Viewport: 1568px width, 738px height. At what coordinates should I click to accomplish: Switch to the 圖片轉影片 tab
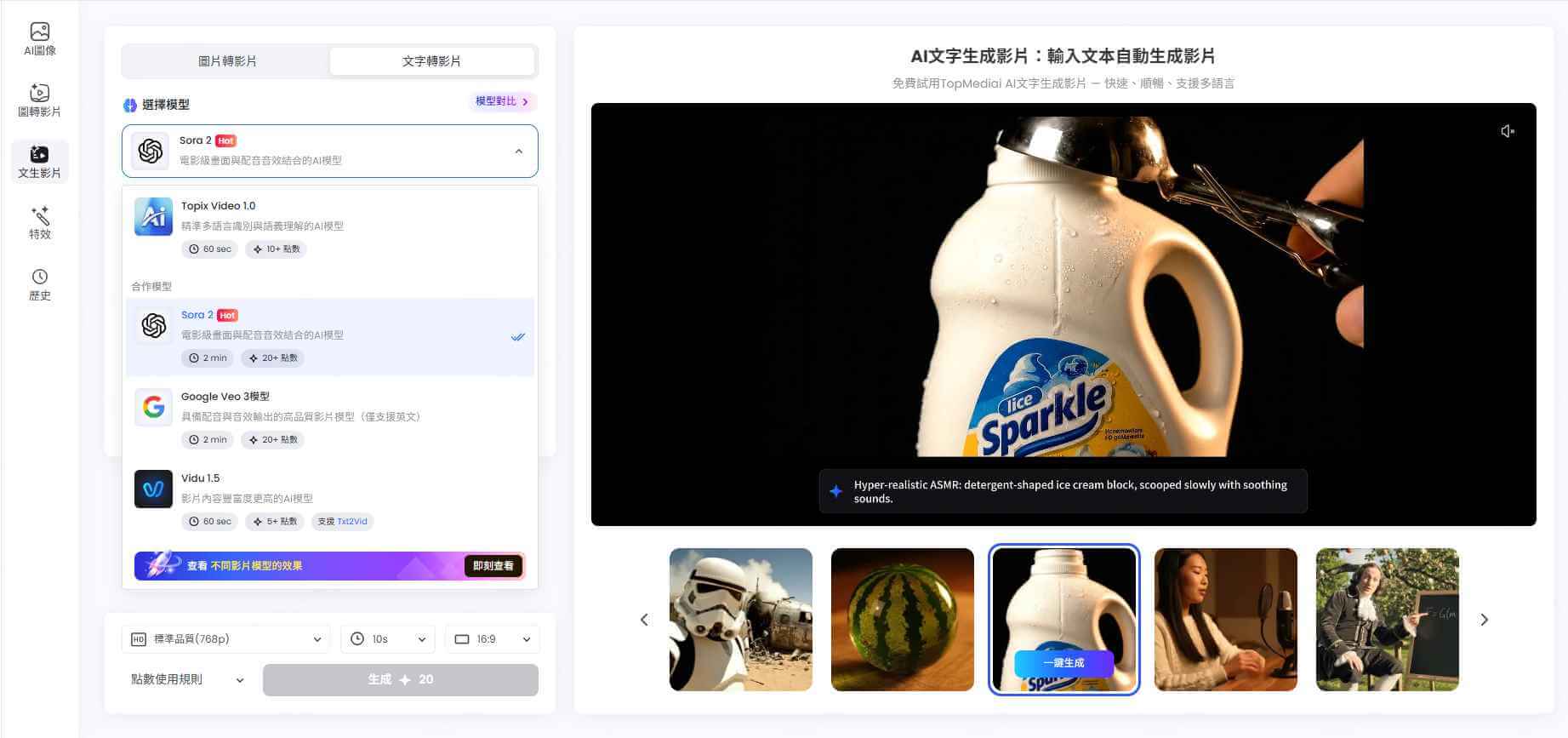pos(227,61)
